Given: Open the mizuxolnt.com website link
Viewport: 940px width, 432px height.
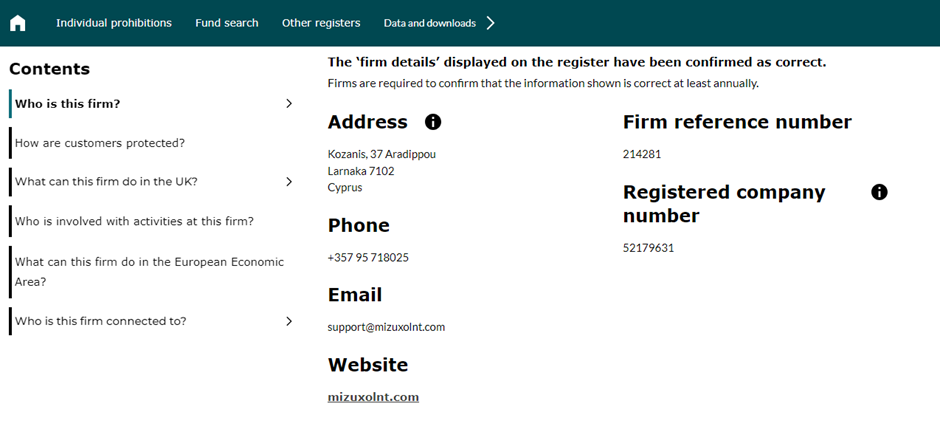Looking at the screenshot, I should [373, 397].
